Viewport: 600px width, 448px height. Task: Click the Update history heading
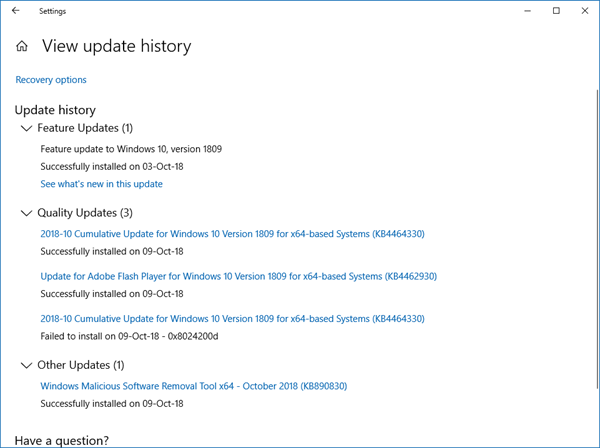[x=55, y=110]
